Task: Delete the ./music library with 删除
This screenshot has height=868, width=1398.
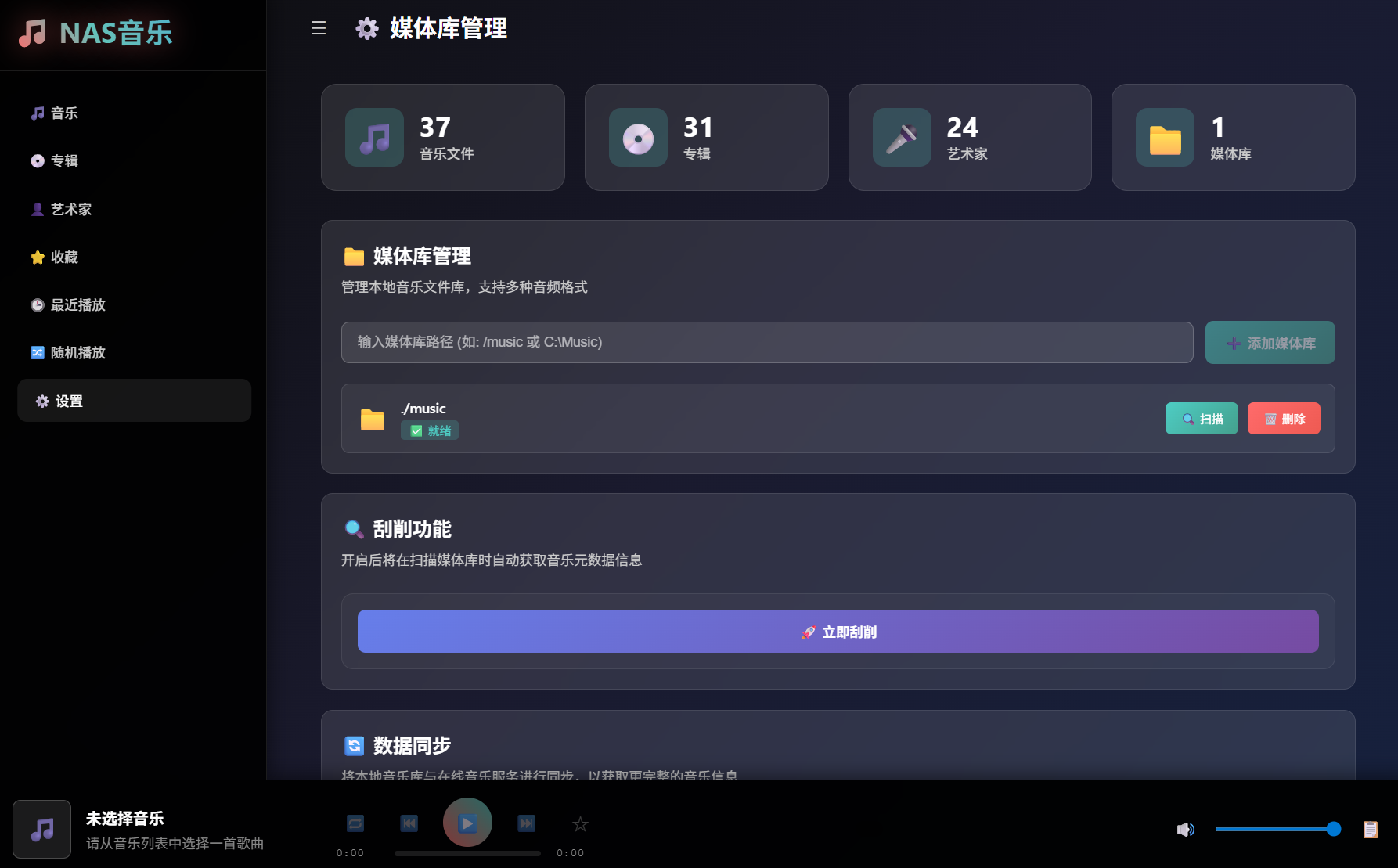Action: 1284,419
